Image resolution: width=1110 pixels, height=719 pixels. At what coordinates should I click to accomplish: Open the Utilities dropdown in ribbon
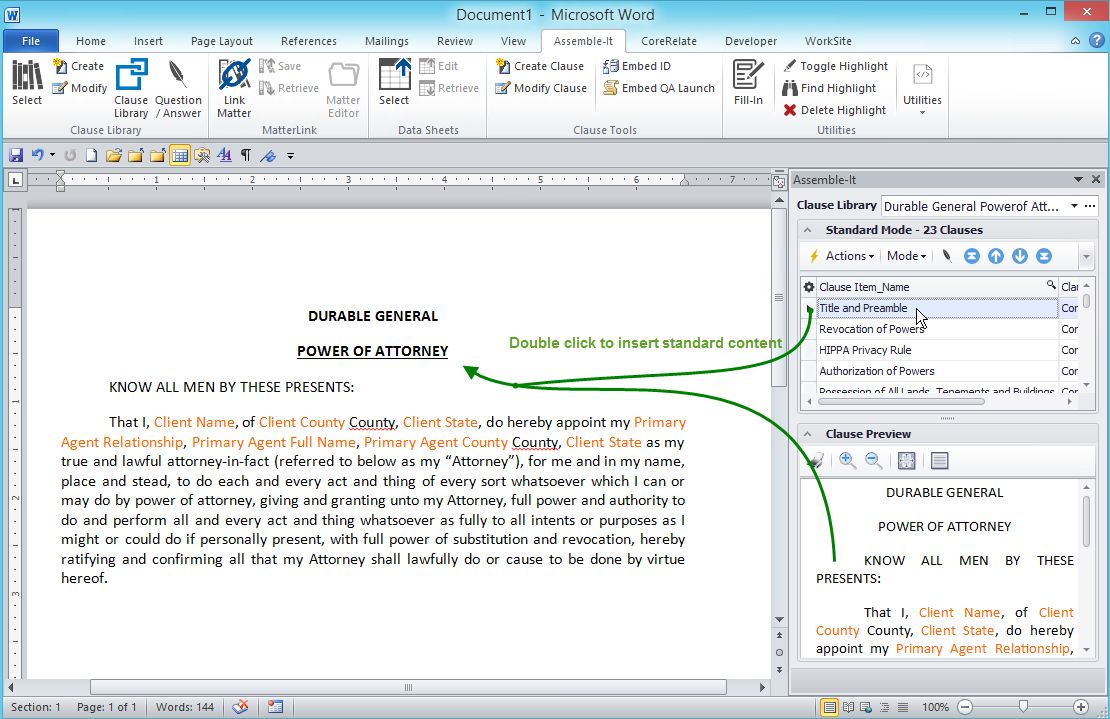(922, 88)
